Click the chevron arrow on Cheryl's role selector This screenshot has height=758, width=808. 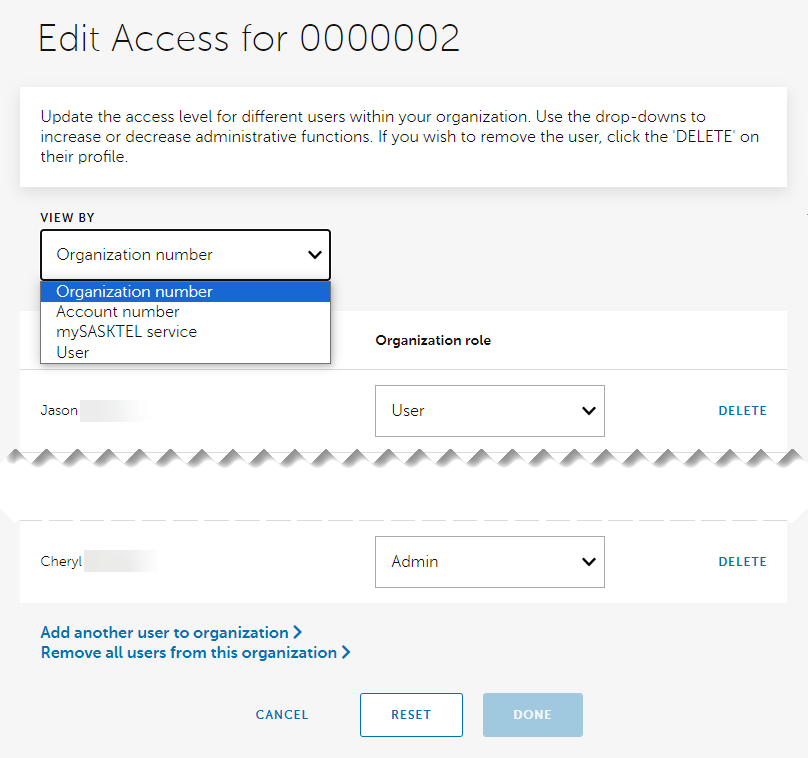[x=590, y=561]
